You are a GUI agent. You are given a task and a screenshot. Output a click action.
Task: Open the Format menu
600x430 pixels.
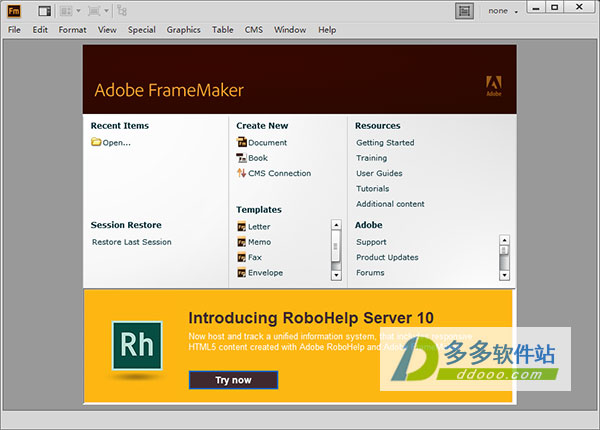[x=72, y=29]
